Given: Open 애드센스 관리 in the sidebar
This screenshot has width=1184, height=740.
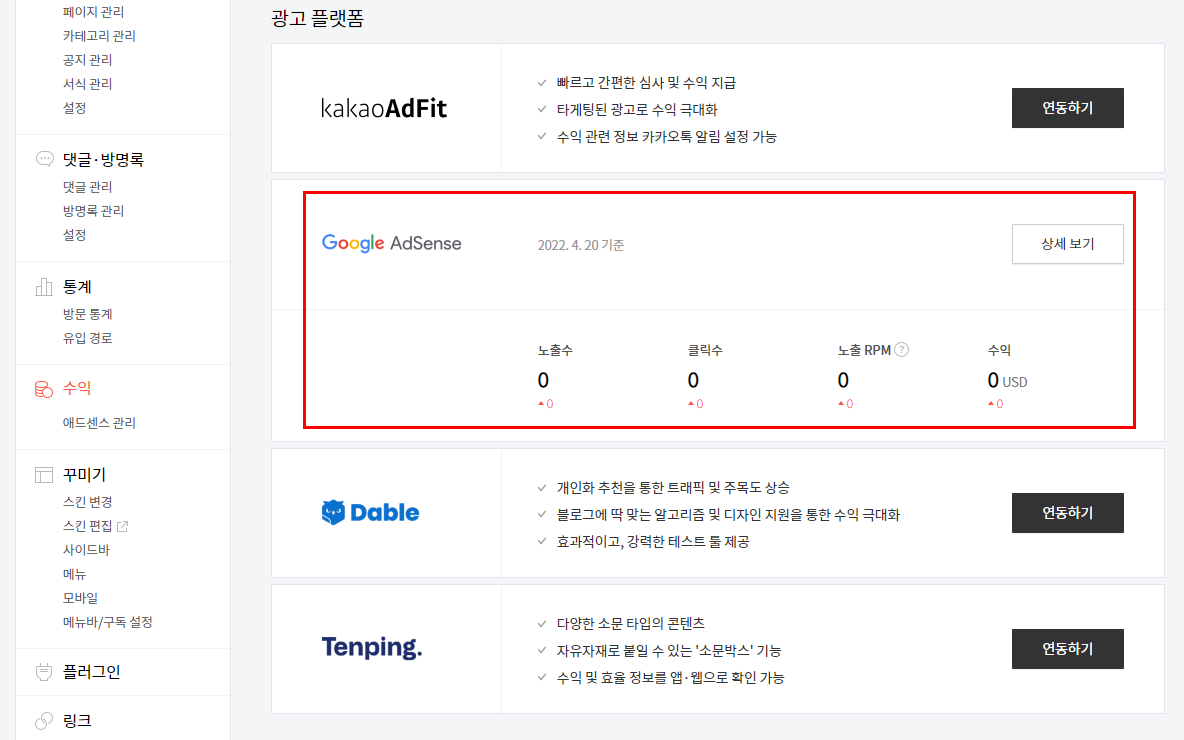Looking at the screenshot, I should [99, 423].
